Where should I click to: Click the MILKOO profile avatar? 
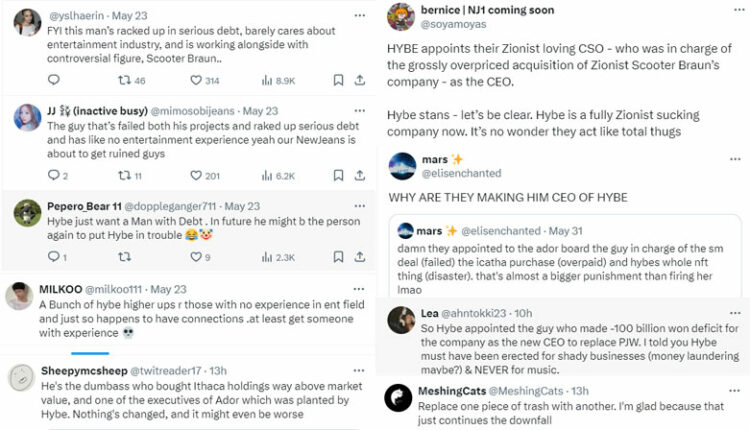point(20,297)
